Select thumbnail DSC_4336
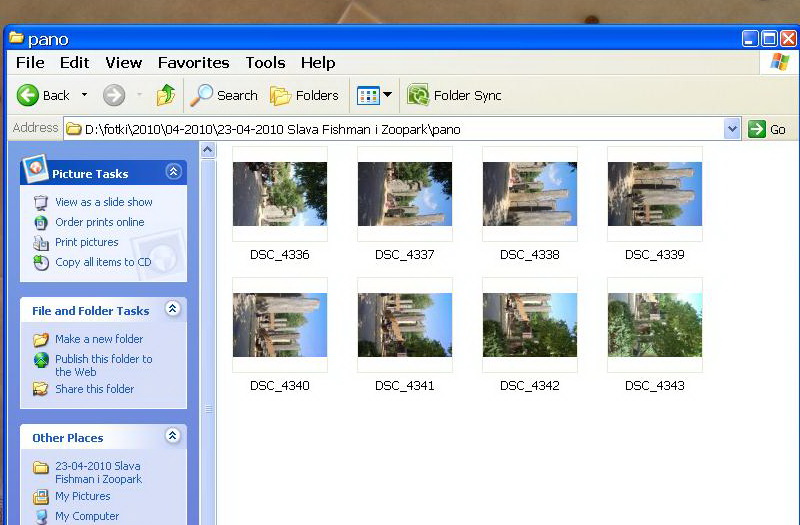This screenshot has width=800, height=525. [280, 194]
